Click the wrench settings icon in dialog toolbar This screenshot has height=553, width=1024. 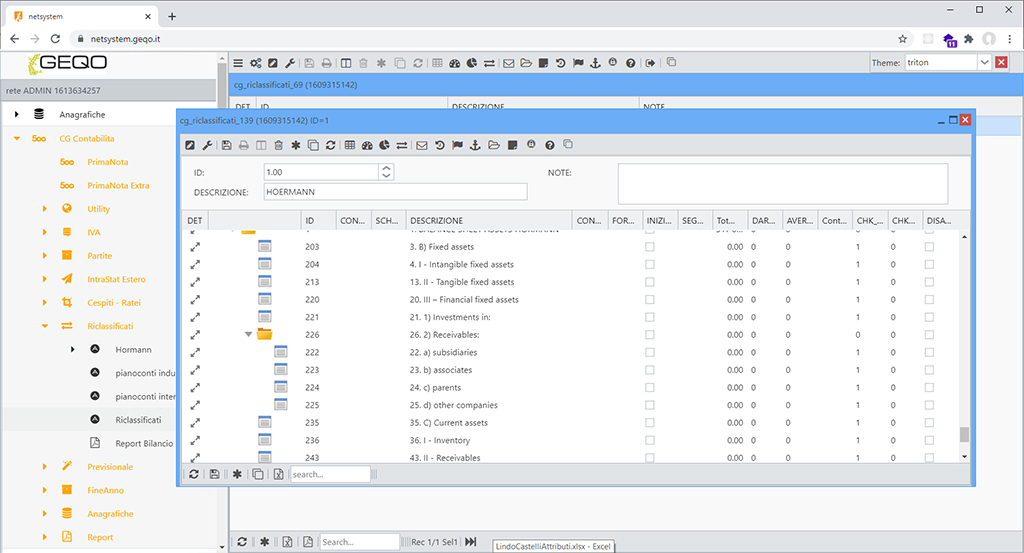(208, 145)
